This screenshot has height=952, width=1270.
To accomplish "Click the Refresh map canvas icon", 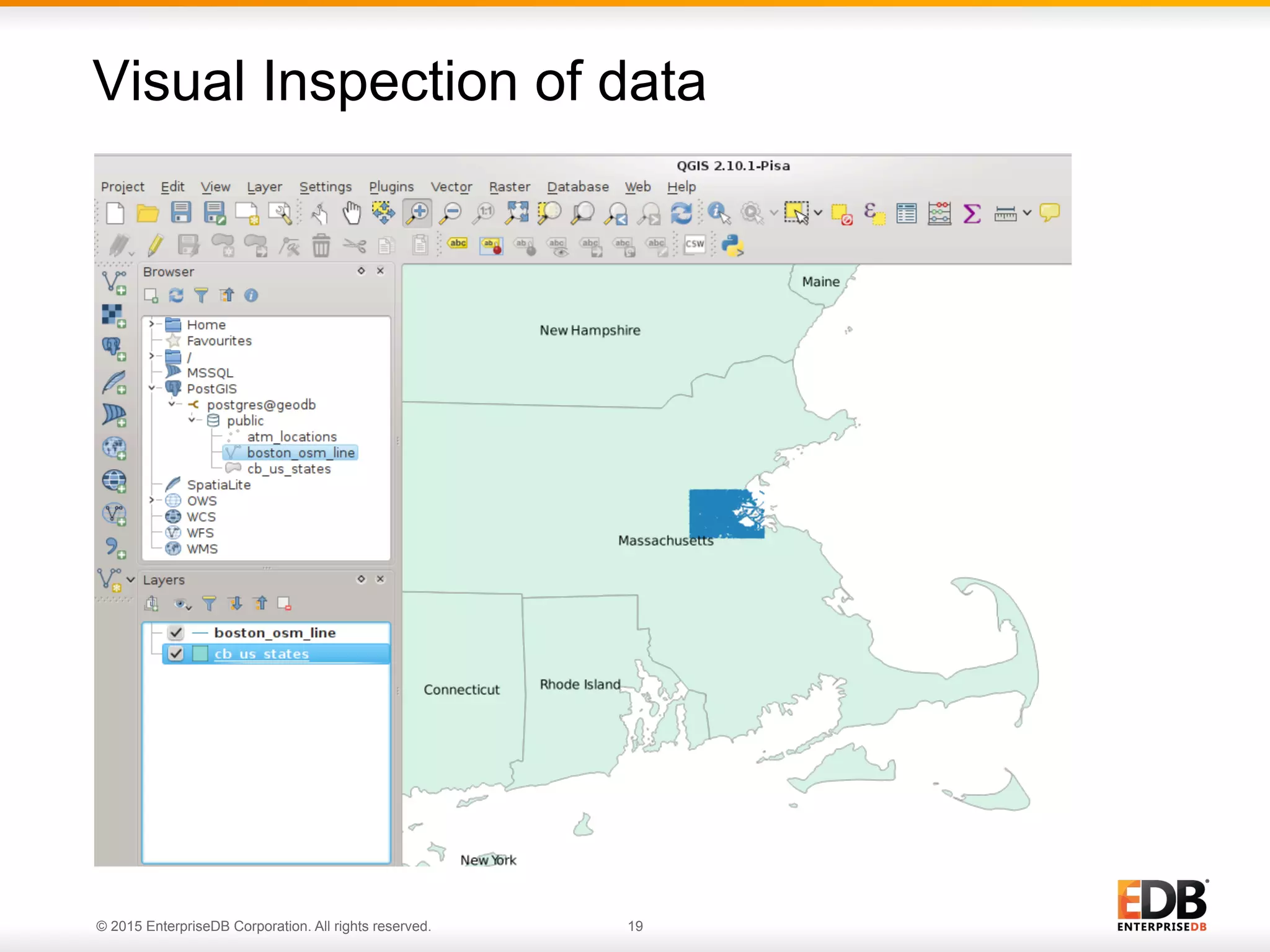I will (682, 213).
